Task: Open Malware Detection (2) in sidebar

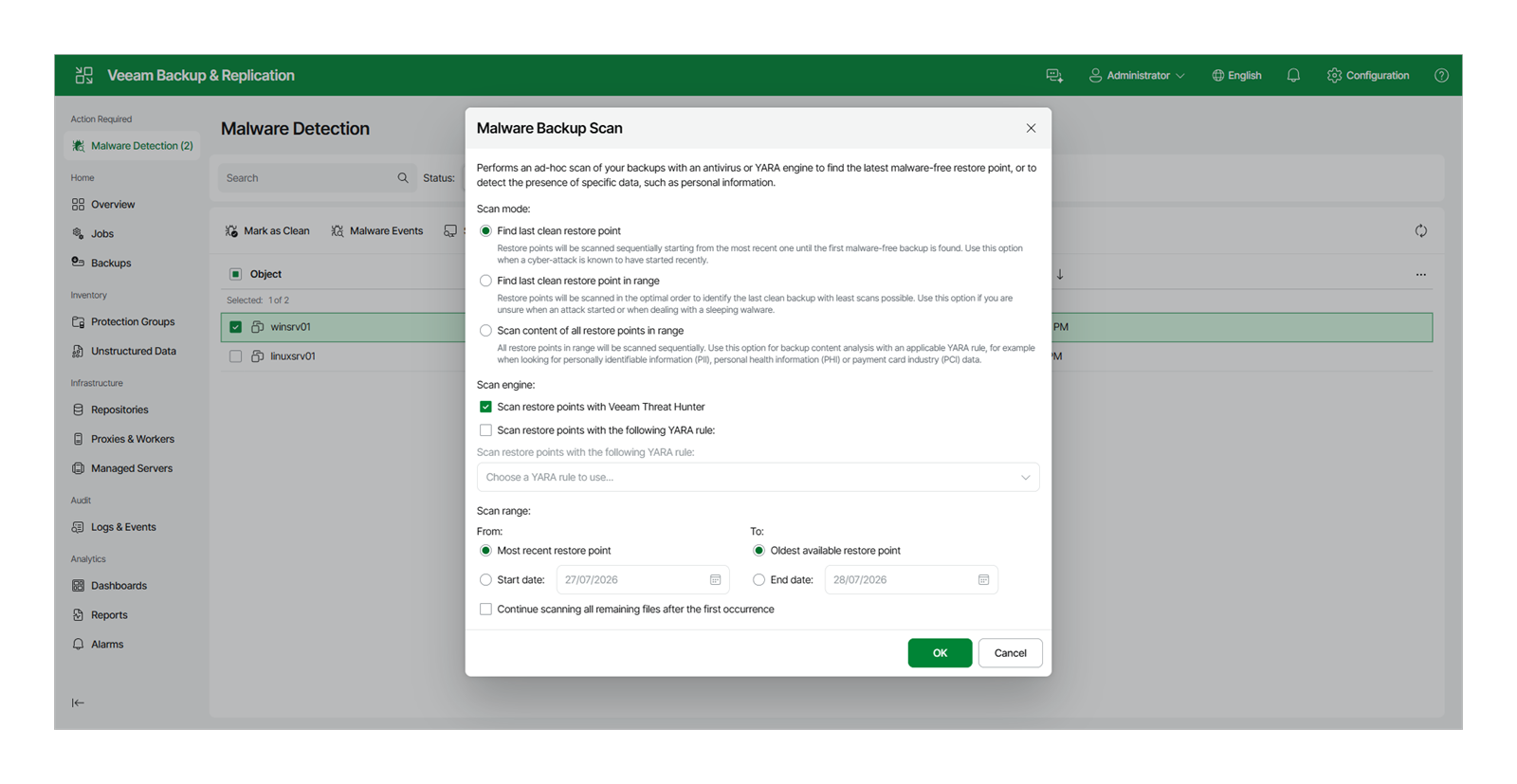Action: tap(132, 146)
